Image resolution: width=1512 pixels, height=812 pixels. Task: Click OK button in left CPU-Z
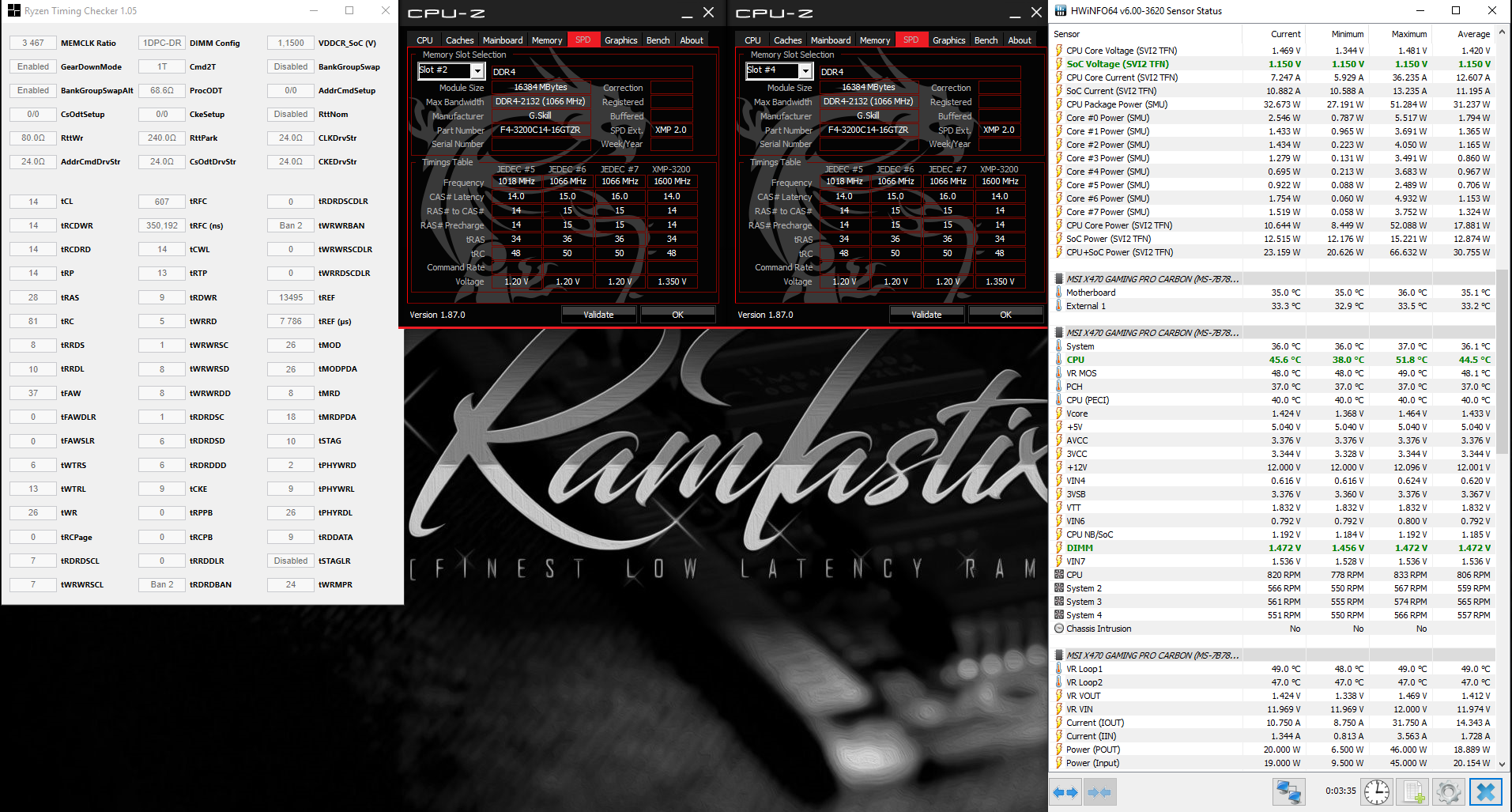[677, 315]
